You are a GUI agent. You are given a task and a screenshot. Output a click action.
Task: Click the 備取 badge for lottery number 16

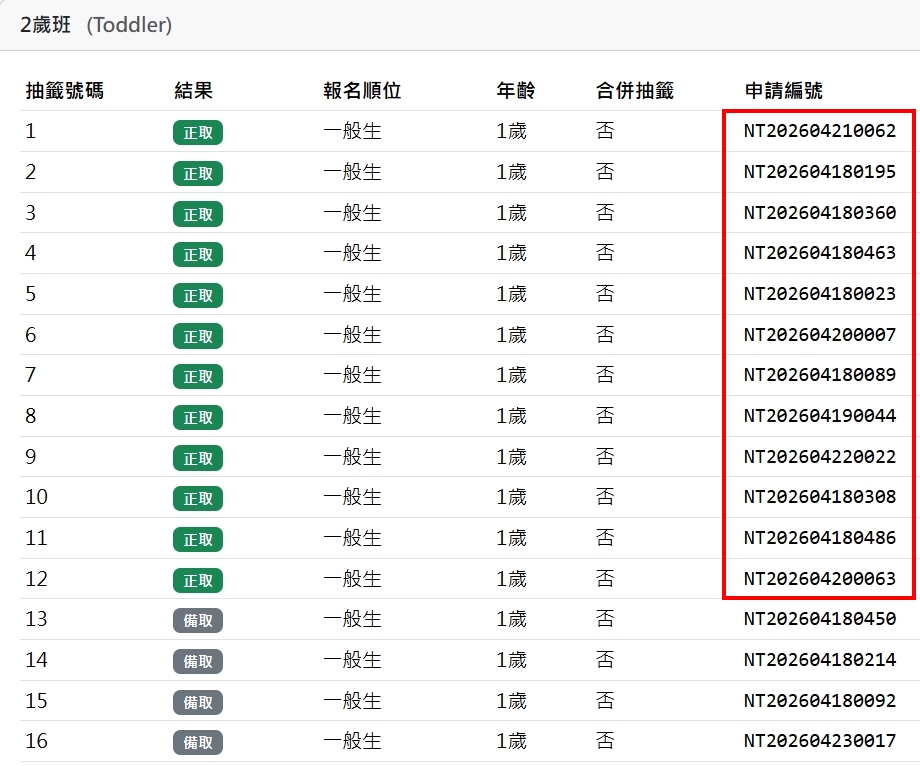(198, 742)
